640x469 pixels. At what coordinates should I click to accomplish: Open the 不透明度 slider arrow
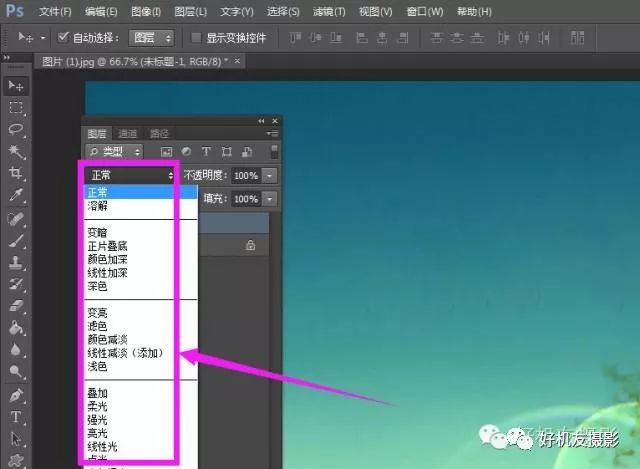point(269,176)
